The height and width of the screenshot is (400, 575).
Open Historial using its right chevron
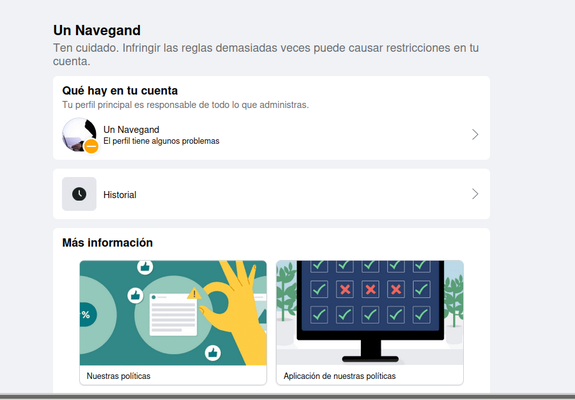click(x=475, y=194)
